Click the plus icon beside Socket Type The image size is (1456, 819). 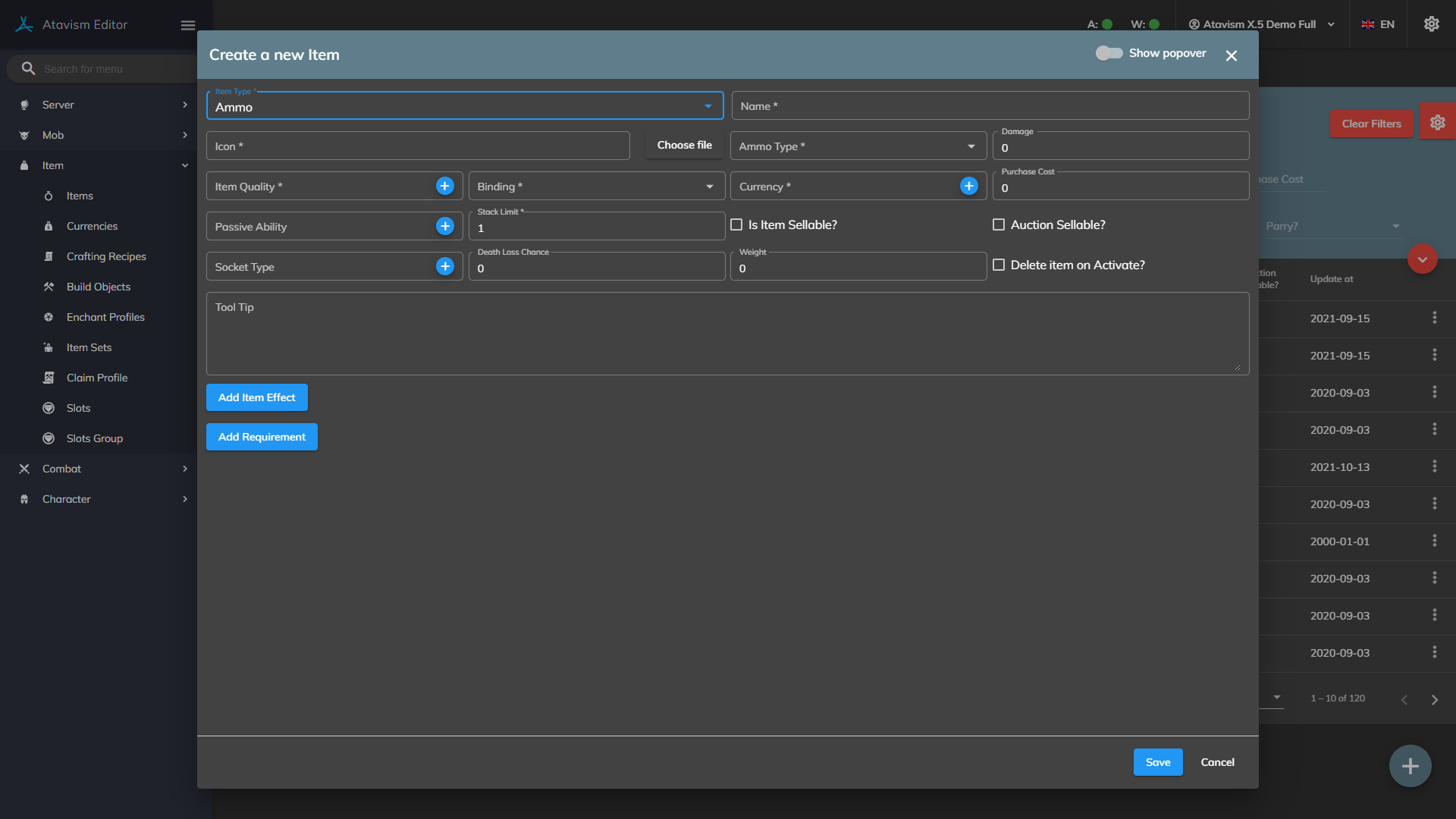pos(445,266)
